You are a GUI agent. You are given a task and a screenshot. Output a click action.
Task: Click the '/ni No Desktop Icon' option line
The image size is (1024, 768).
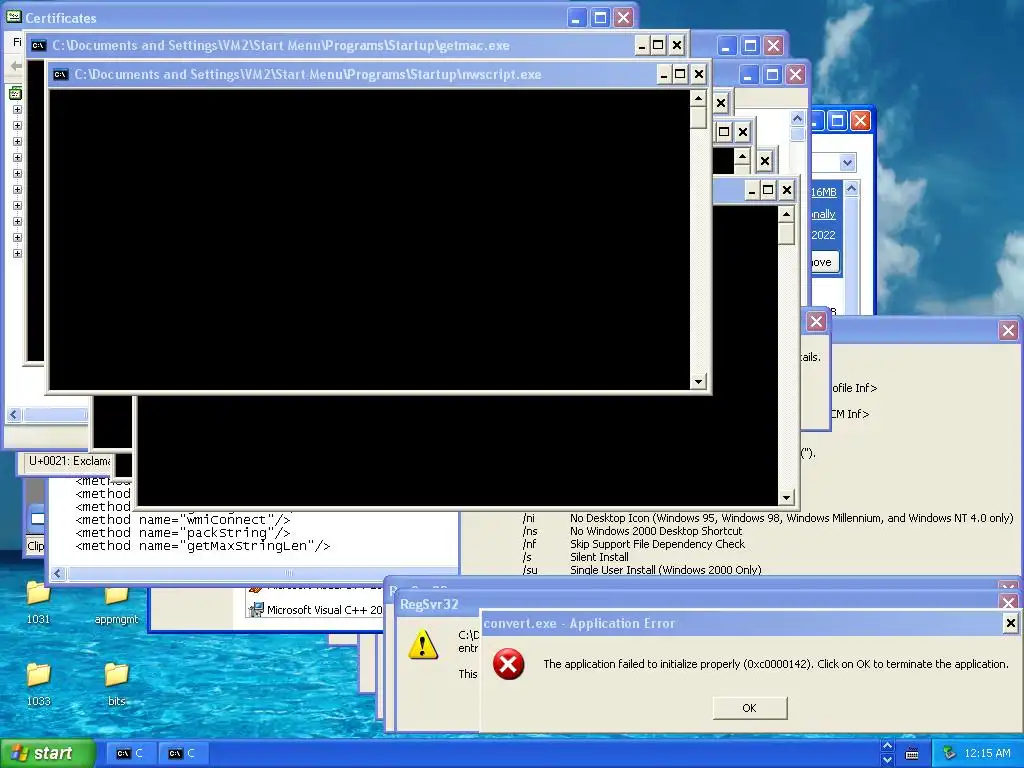(768, 518)
